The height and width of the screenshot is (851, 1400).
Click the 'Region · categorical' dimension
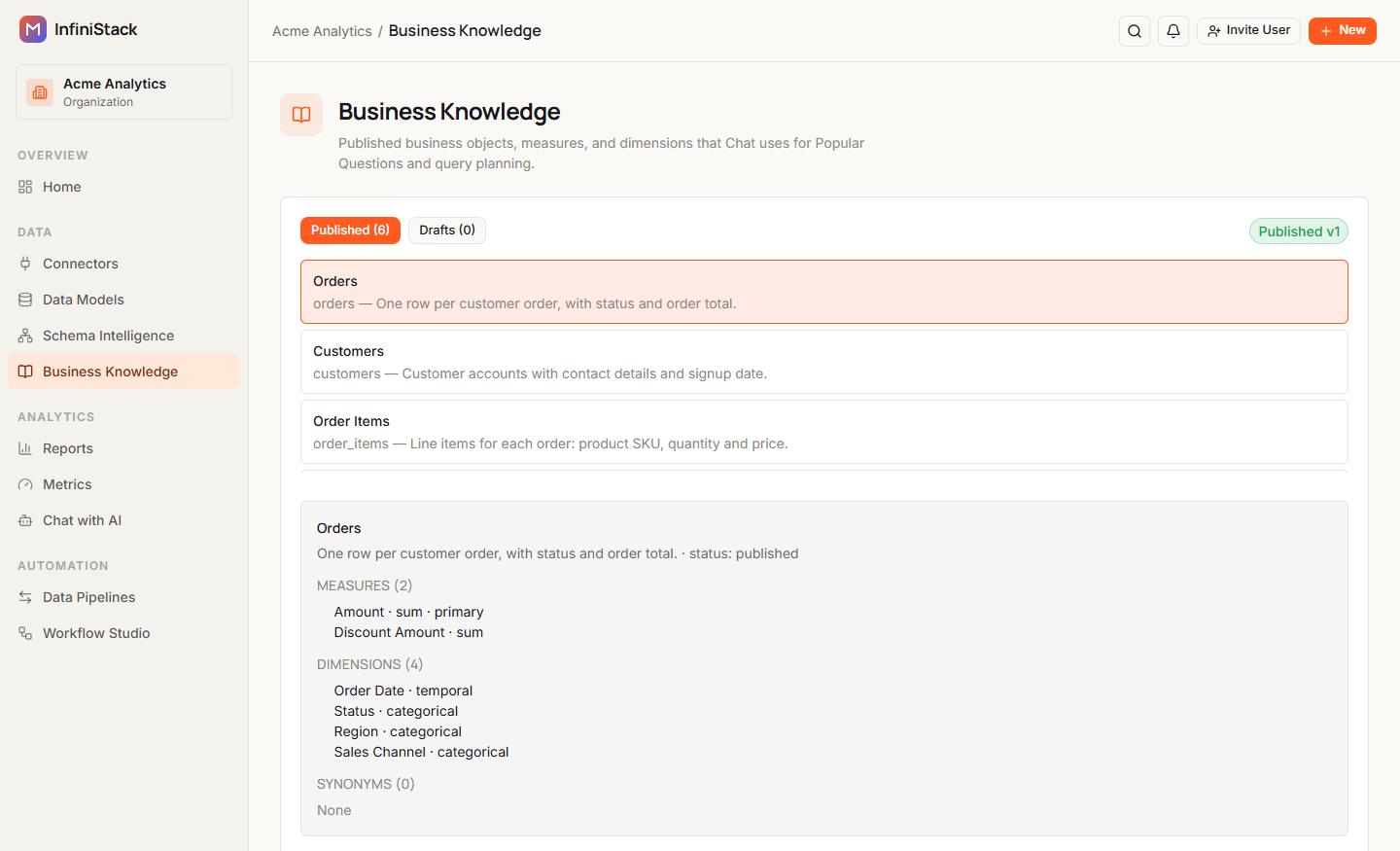click(398, 731)
